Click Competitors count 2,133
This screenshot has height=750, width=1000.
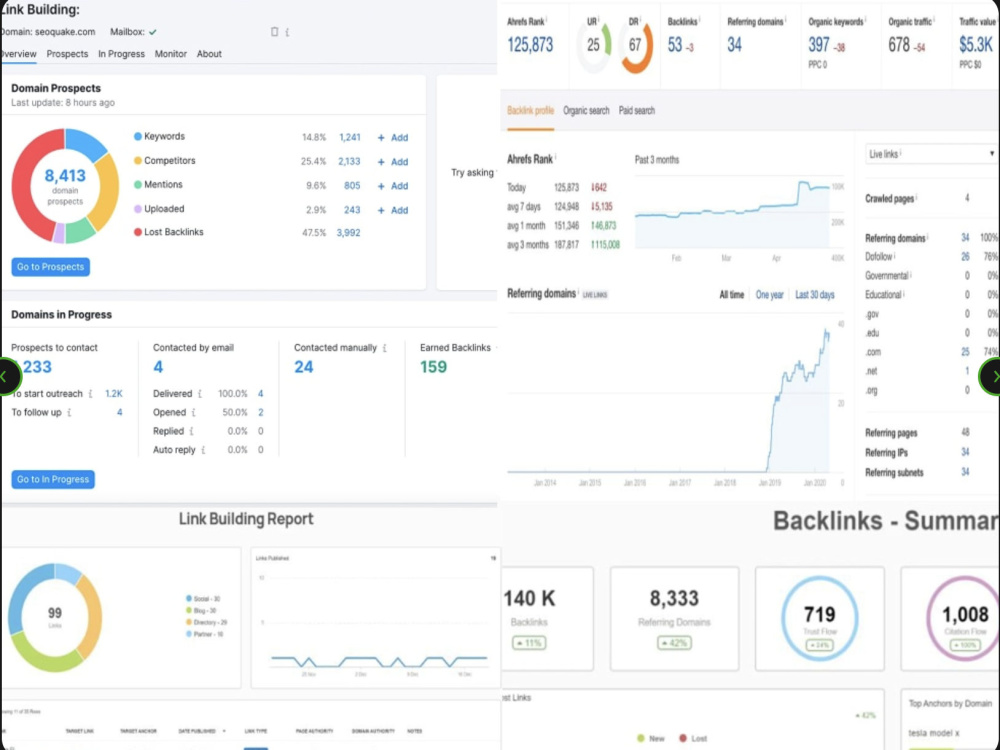349,161
